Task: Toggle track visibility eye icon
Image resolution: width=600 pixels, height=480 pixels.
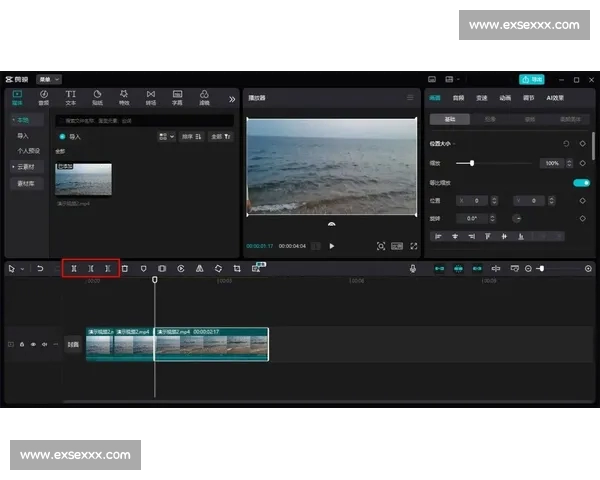Action: [x=33, y=344]
